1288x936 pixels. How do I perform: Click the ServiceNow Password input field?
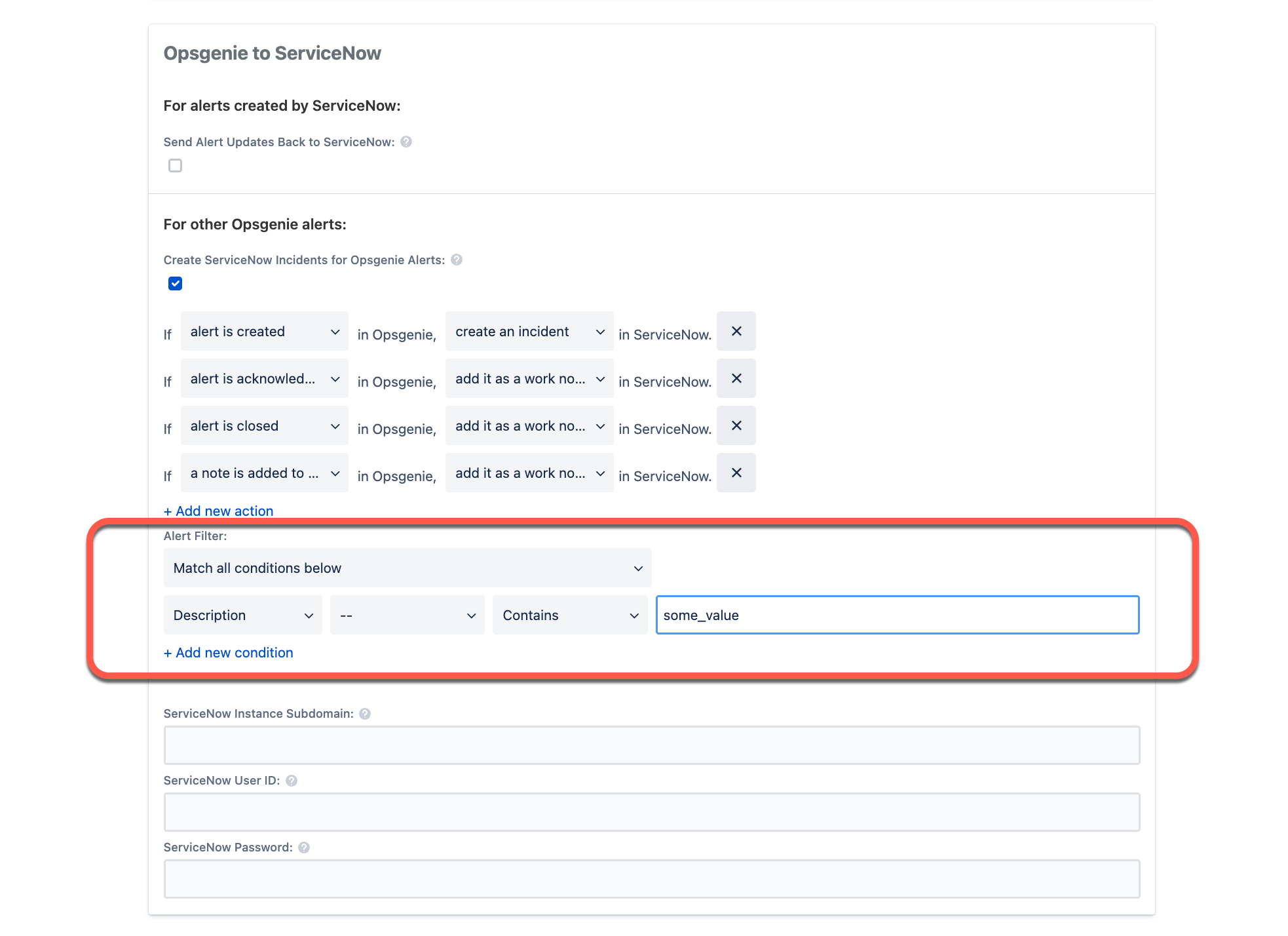pos(651,878)
